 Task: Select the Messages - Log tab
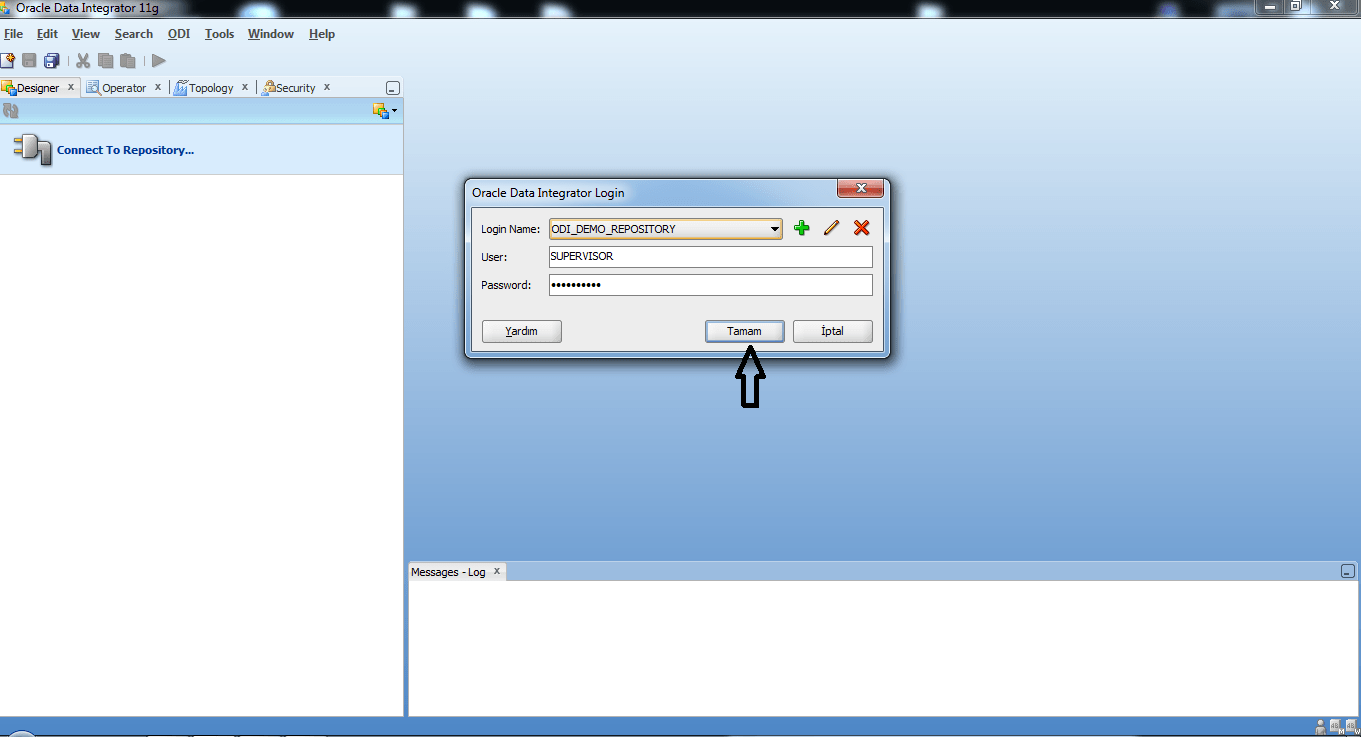point(449,571)
